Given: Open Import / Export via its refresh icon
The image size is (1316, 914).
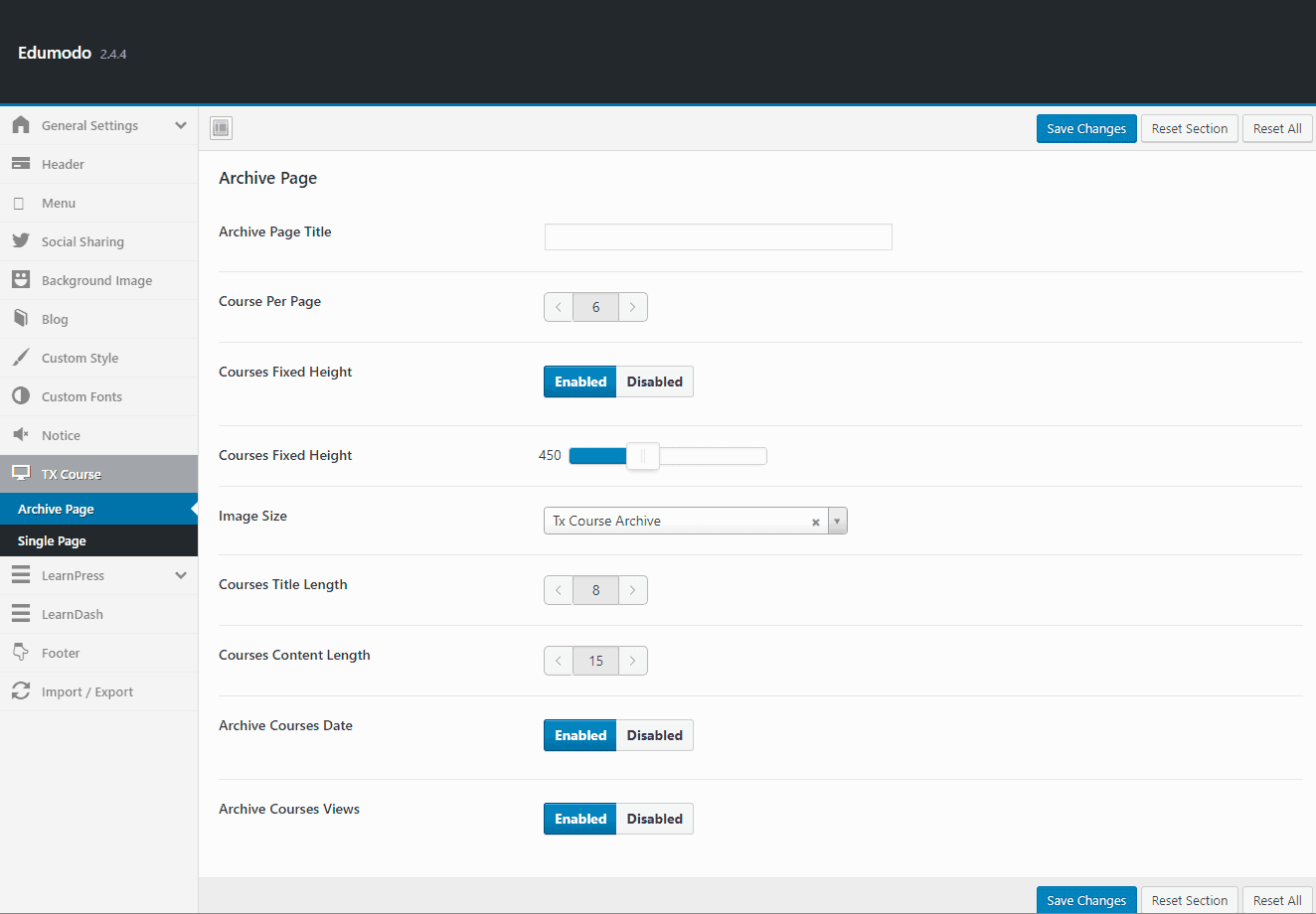Looking at the screenshot, I should coord(21,691).
